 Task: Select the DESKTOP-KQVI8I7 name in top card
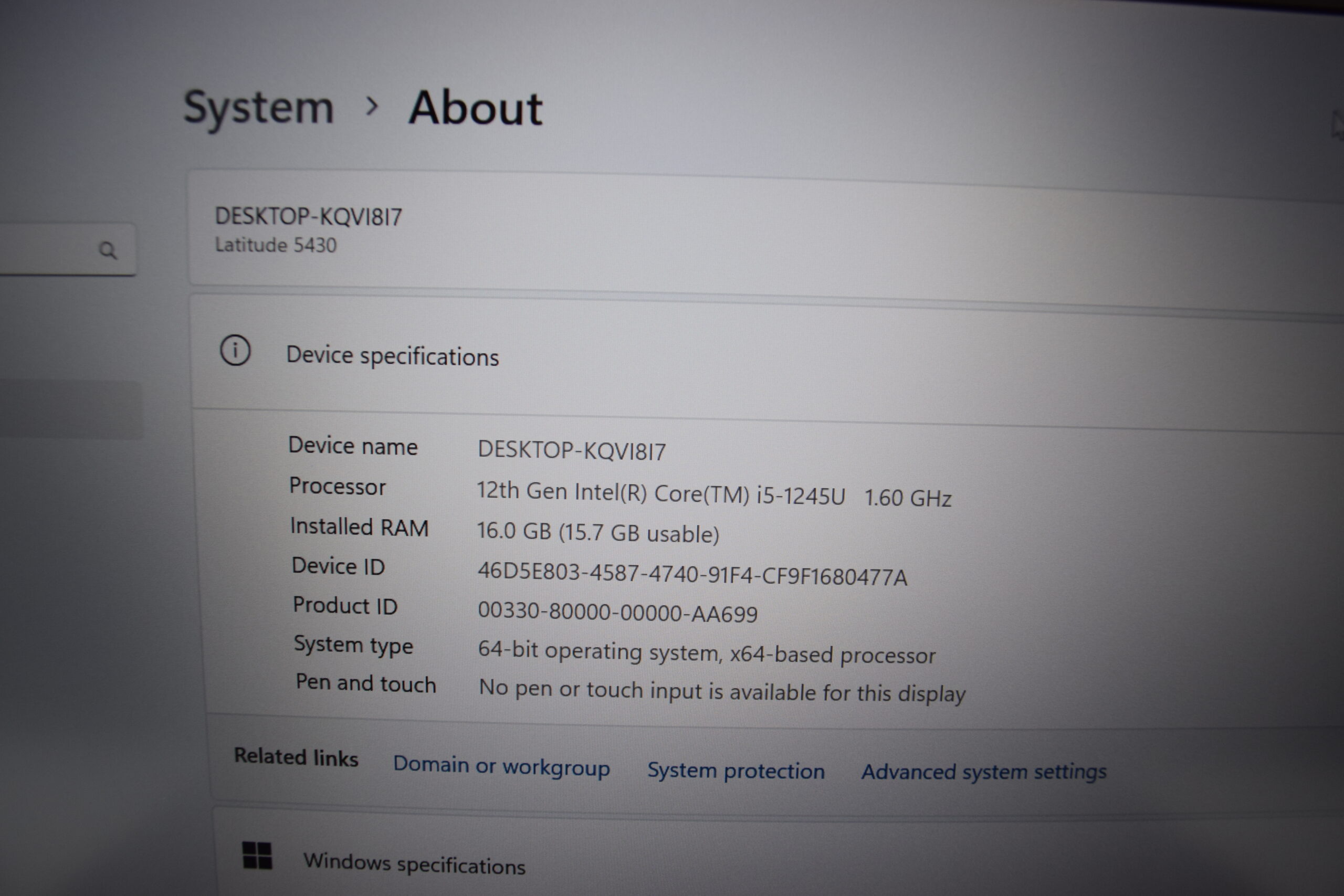(309, 217)
